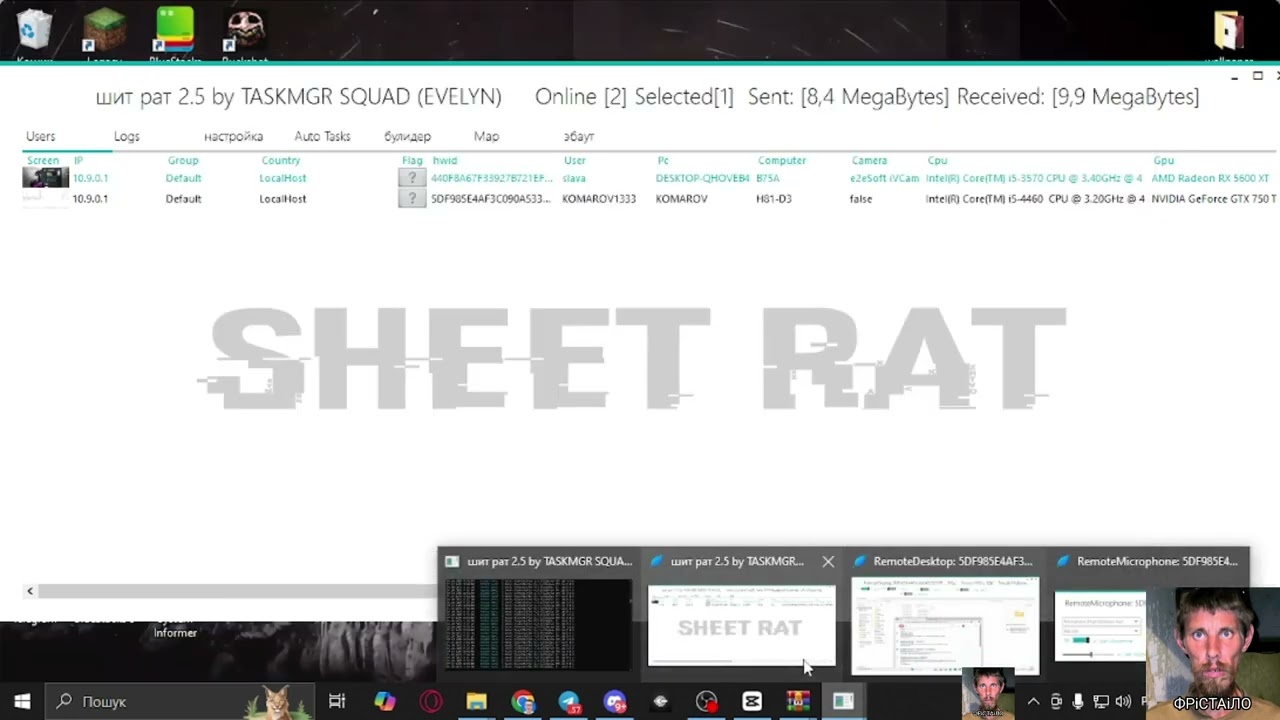Viewport: 1280px width, 720px height.
Task: Select the screen thumbnail in the slava row
Action: tap(46, 178)
